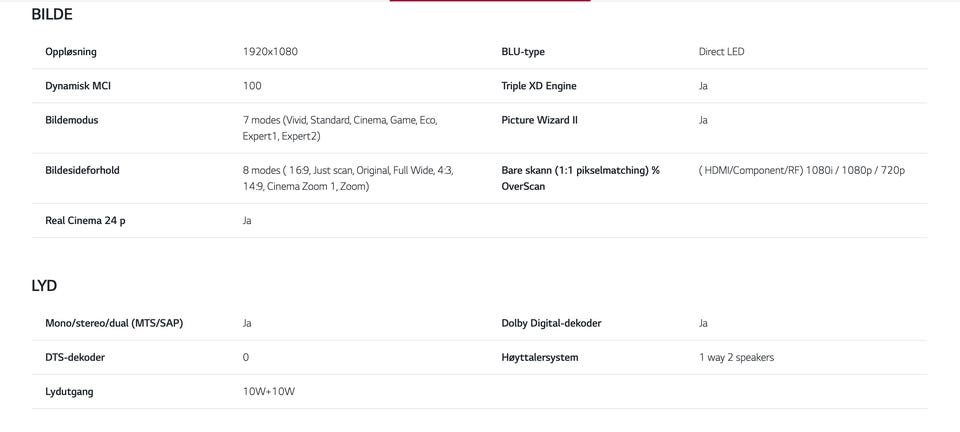This screenshot has width=960, height=432.
Task: Click the 7 modes picture mode description
Action: click(x=340, y=128)
